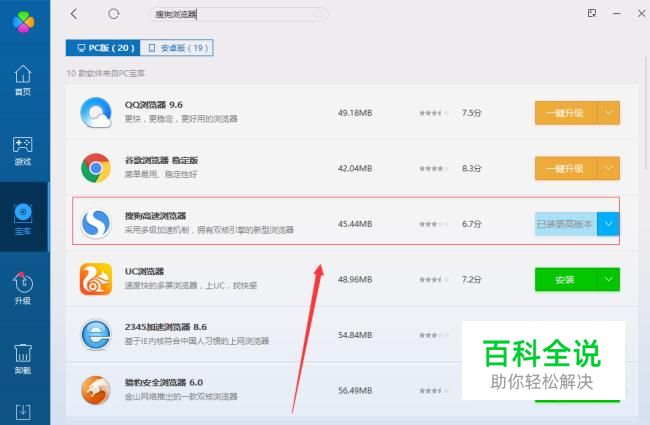This screenshot has width=650, height=425.
Task: Expand the dropdown next to 谷歌浏览器 upgrade
Action: (609, 168)
